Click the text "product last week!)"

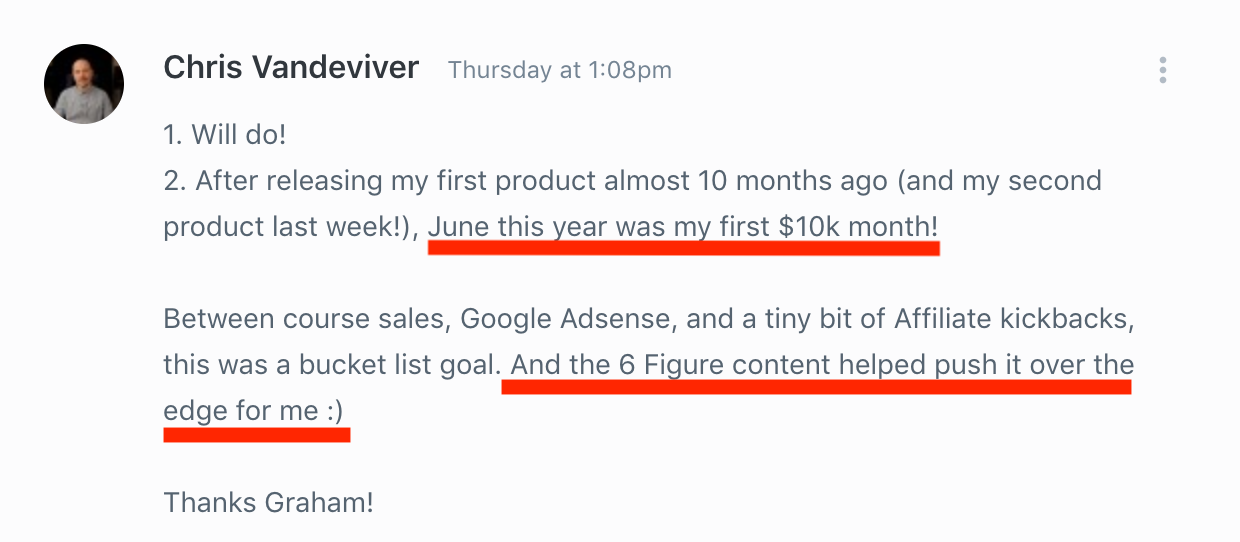click(x=290, y=227)
